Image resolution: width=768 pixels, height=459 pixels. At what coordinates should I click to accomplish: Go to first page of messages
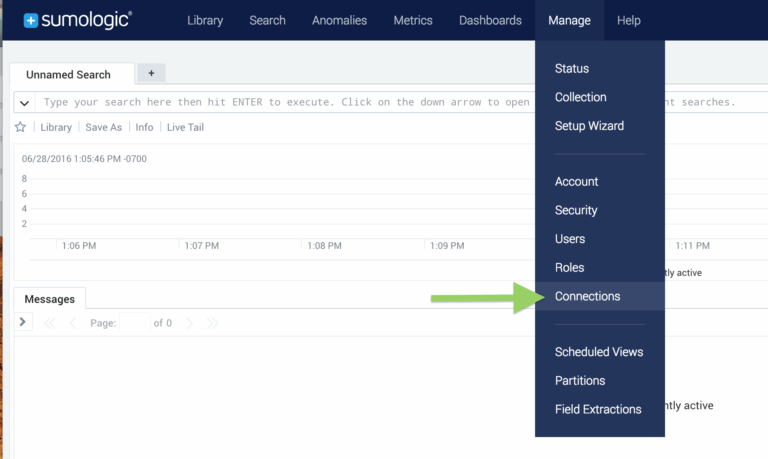[49, 323]
